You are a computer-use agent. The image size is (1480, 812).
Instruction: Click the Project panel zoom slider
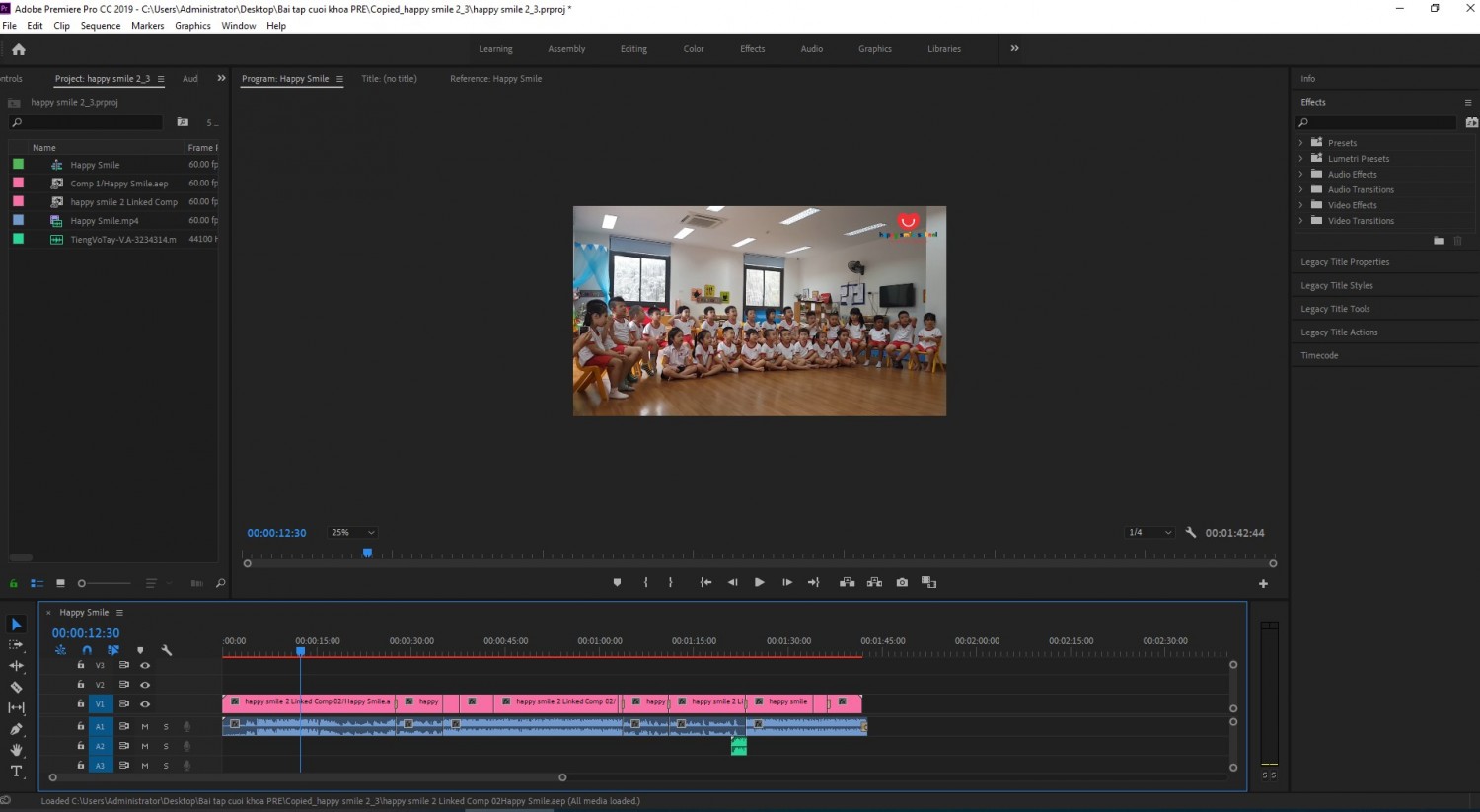[104, 583]
